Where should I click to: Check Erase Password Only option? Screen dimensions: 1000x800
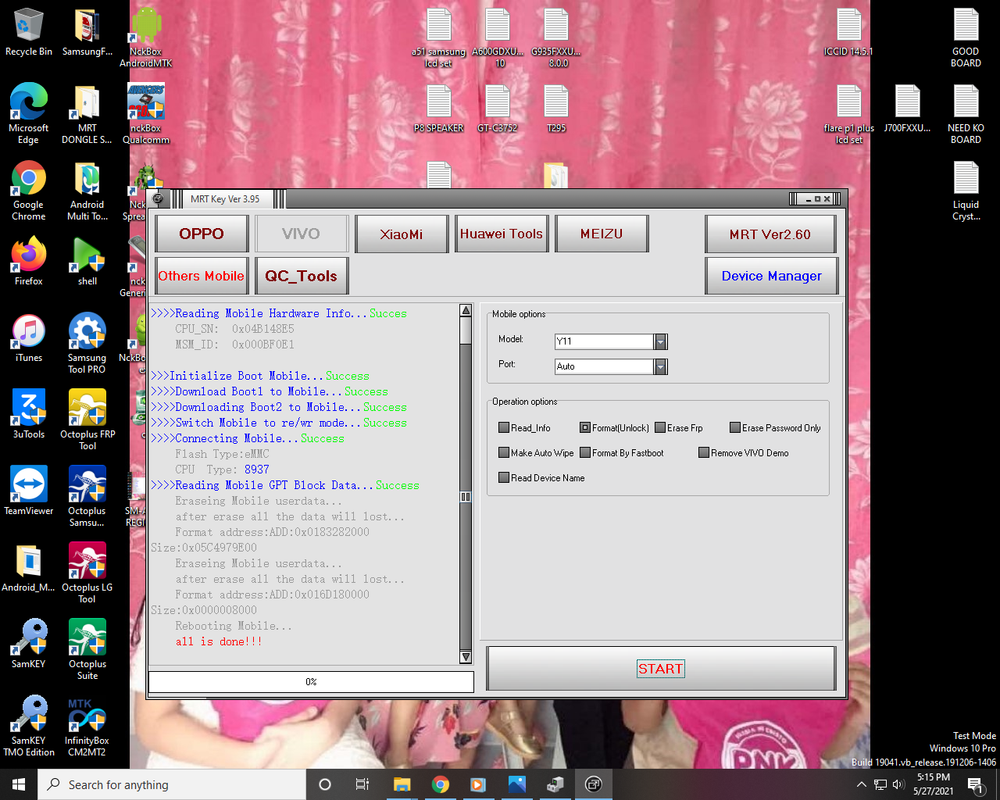tap(735, 427)
